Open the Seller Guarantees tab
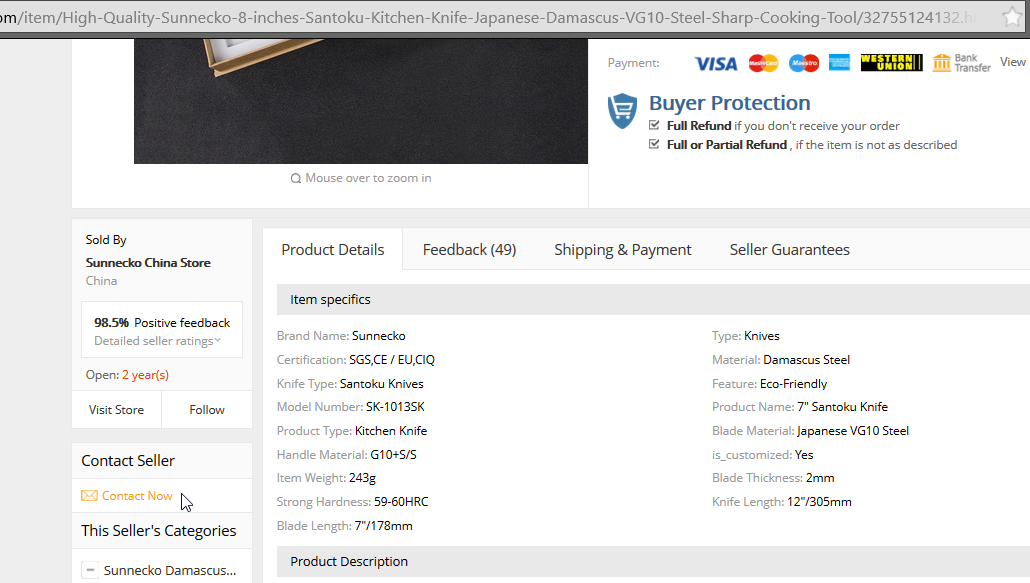The image size is (1030, 583). [x=789, y=250]
